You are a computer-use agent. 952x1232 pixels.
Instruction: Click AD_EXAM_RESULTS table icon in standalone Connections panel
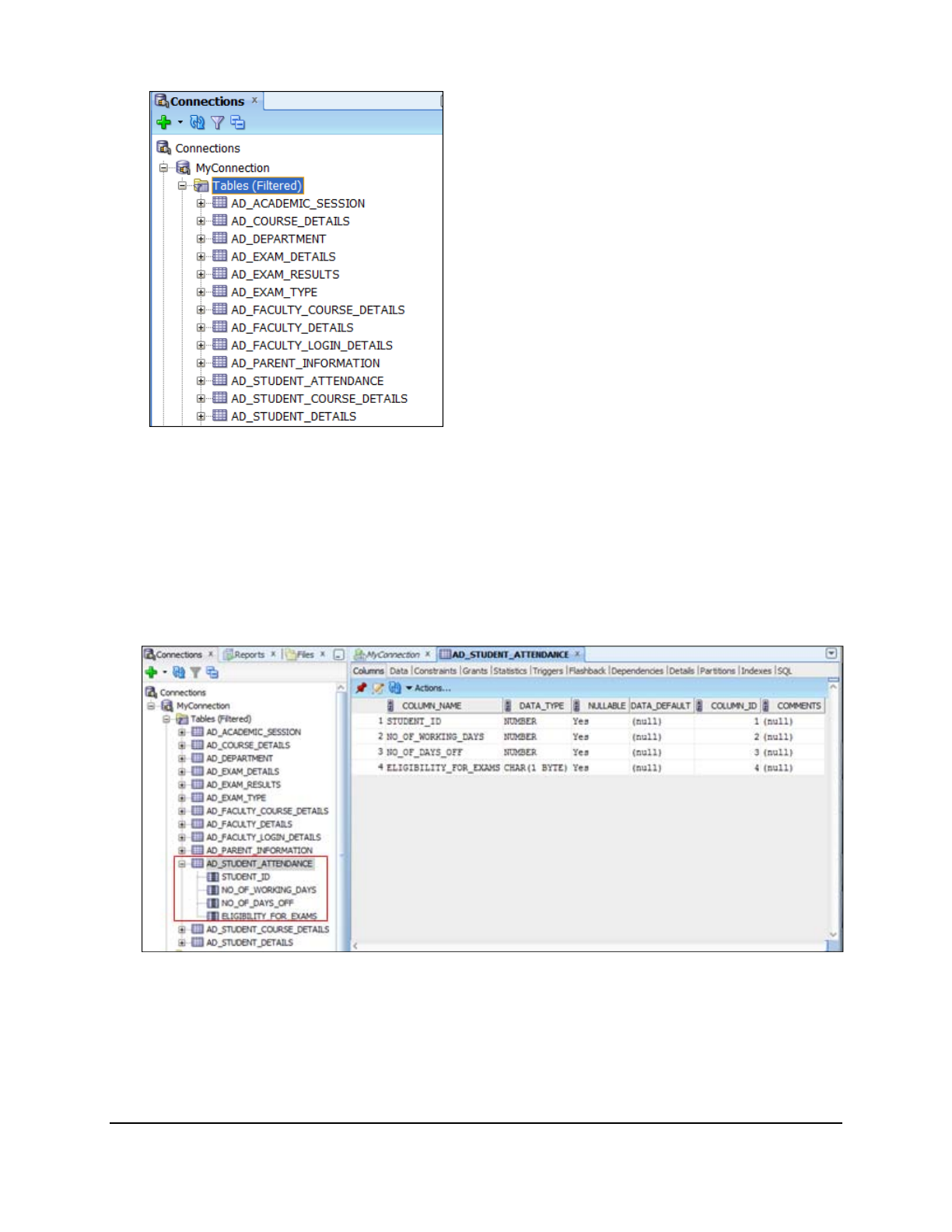[x=220, y=274]
